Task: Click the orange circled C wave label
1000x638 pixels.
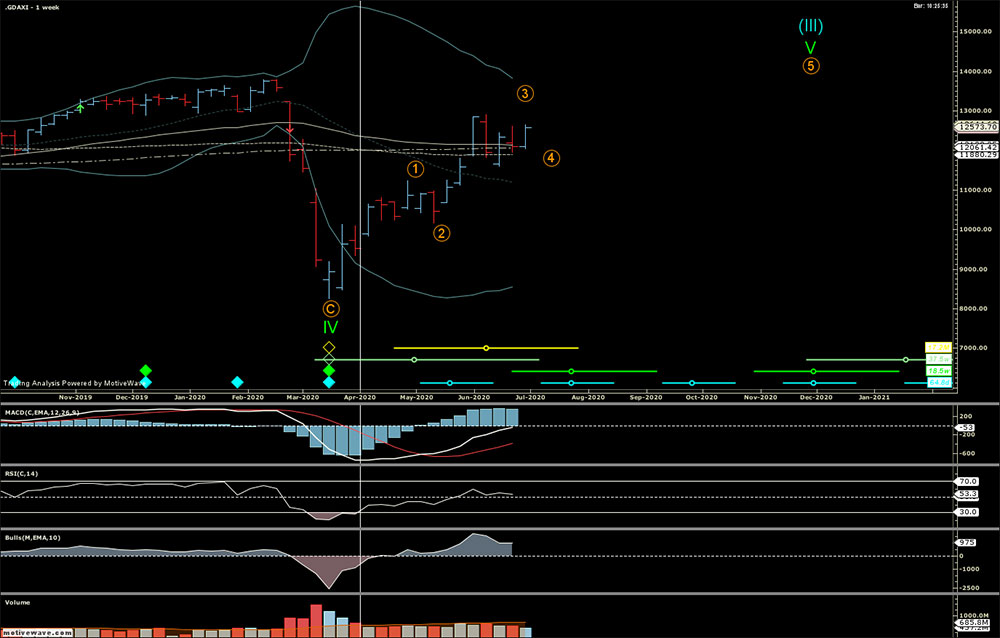Action: coord(330,309)
